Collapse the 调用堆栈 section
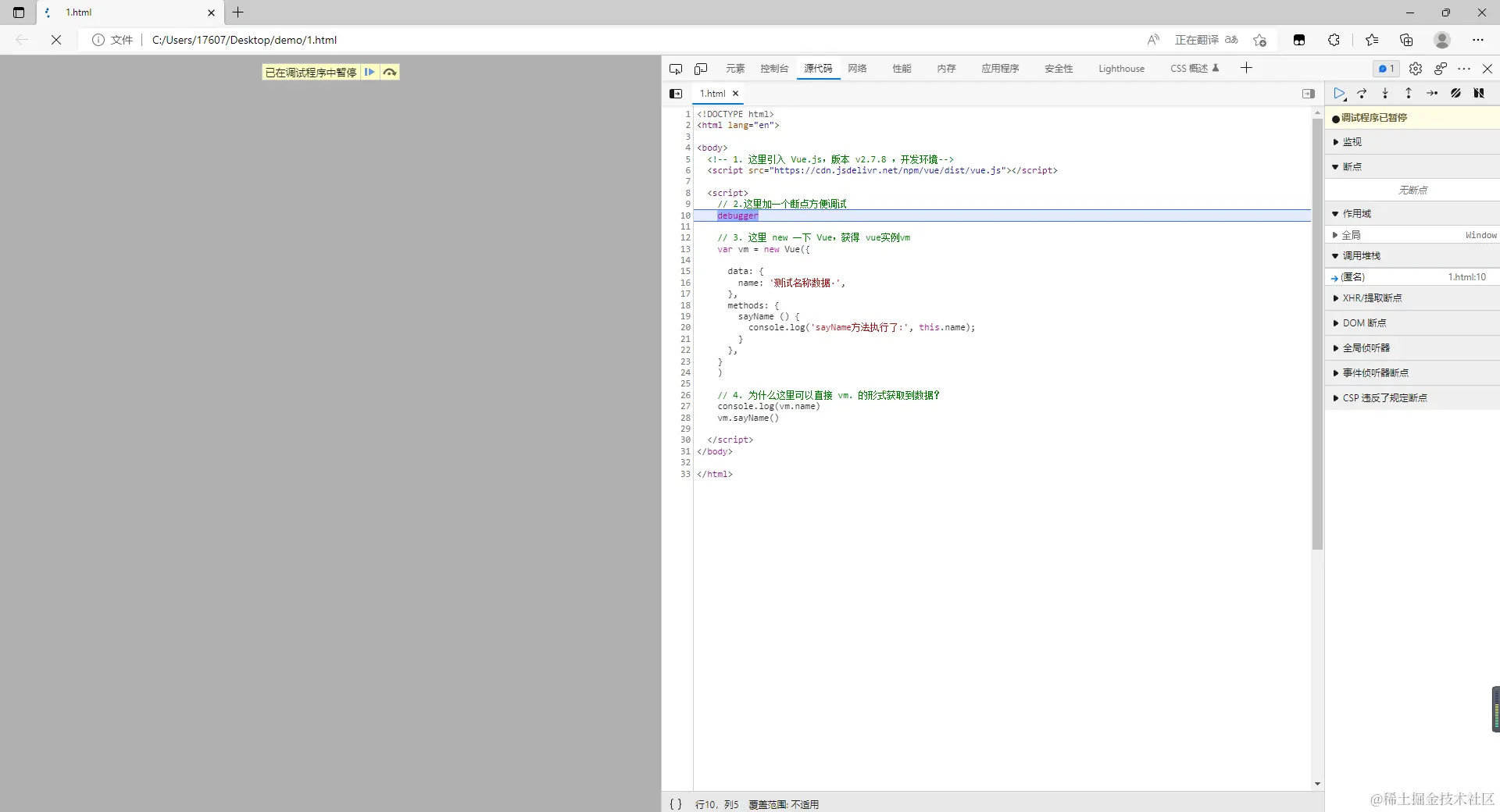Viewport: 1500px width, 812px height. tap(1412, 256)
